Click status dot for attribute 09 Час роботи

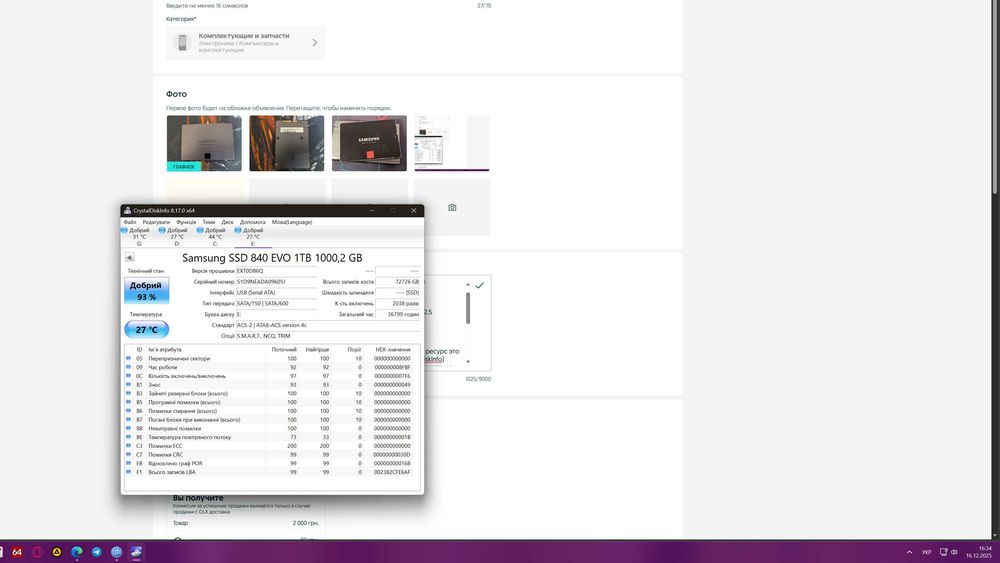click(x=128, y=367)
